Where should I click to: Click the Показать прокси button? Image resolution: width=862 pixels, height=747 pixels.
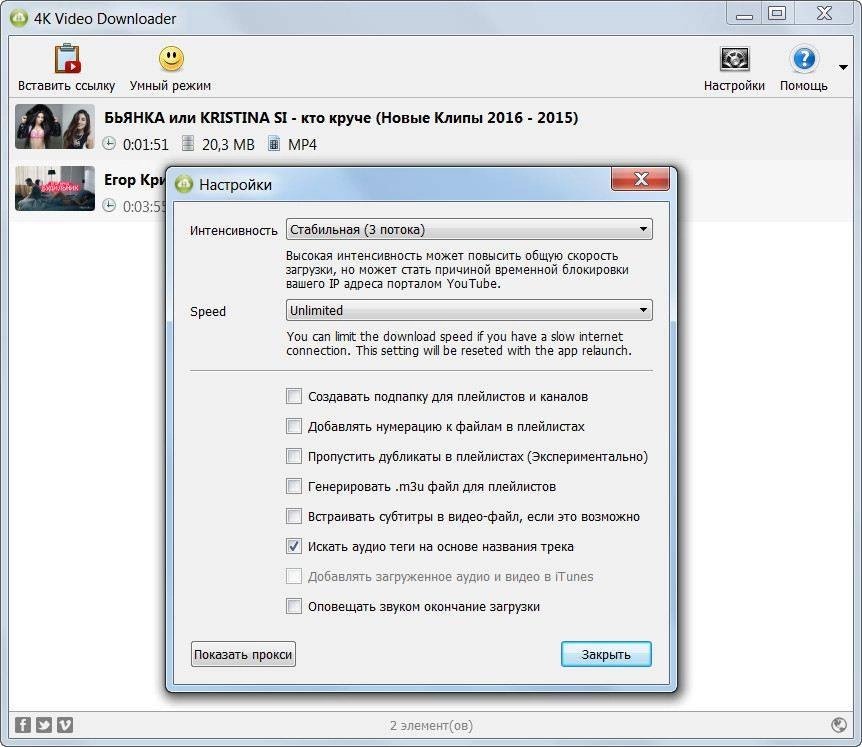(243, 654)
